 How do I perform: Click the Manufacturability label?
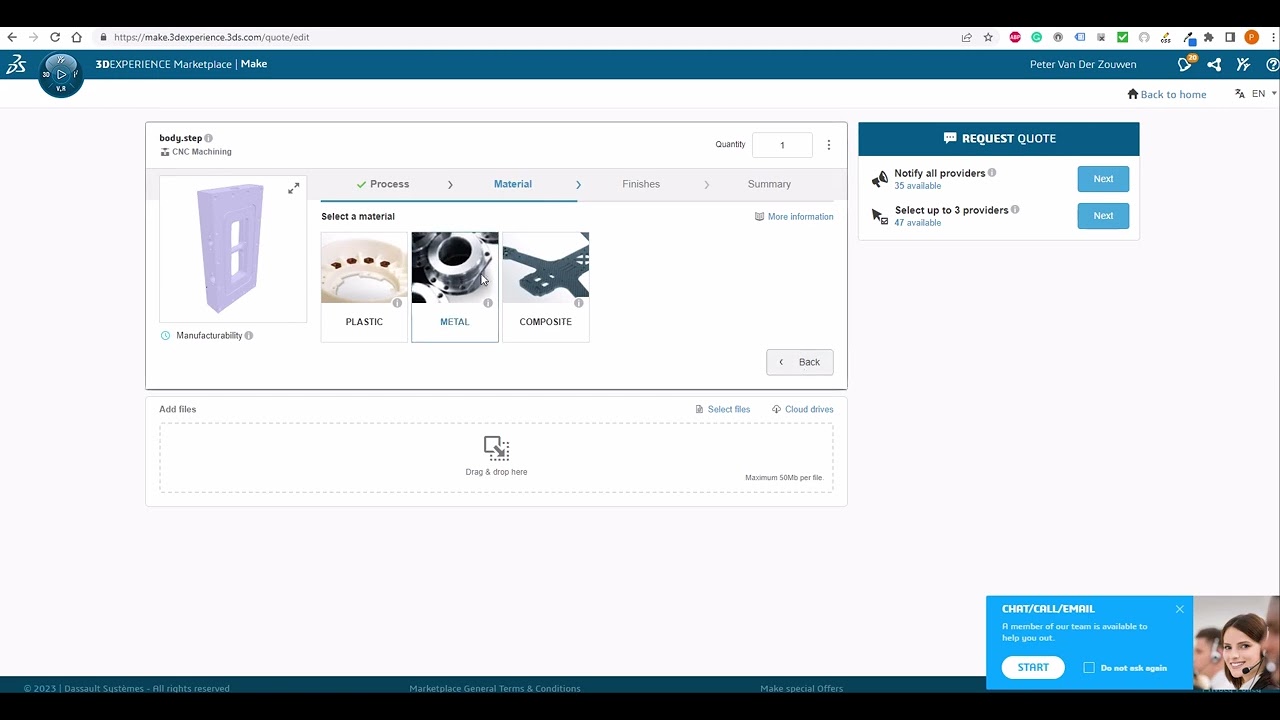(x=209, y=336)
